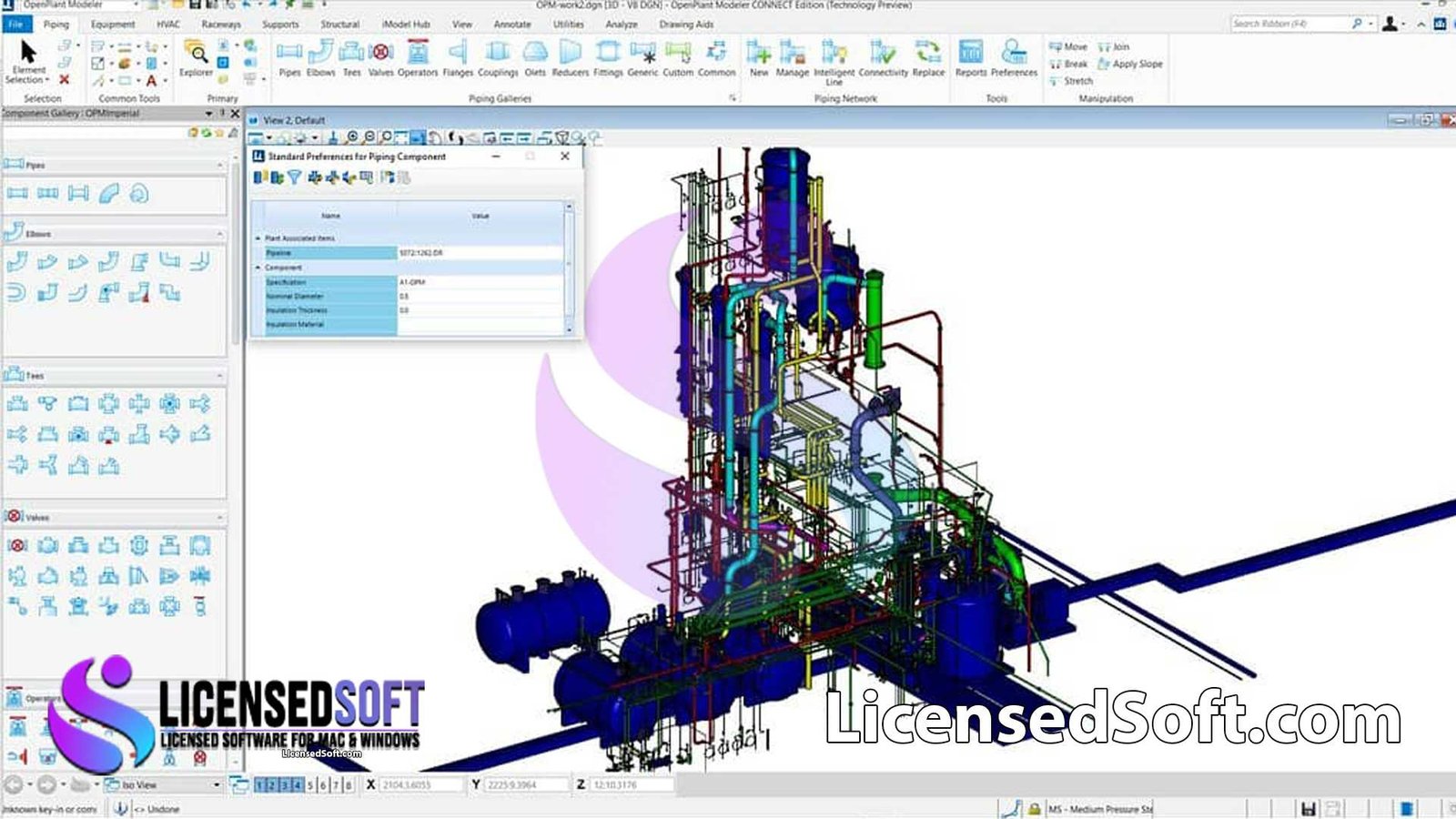Click the Stretch manipulation button
This screenshot has height=819, width=1456.
click(x=1071, y=81)
